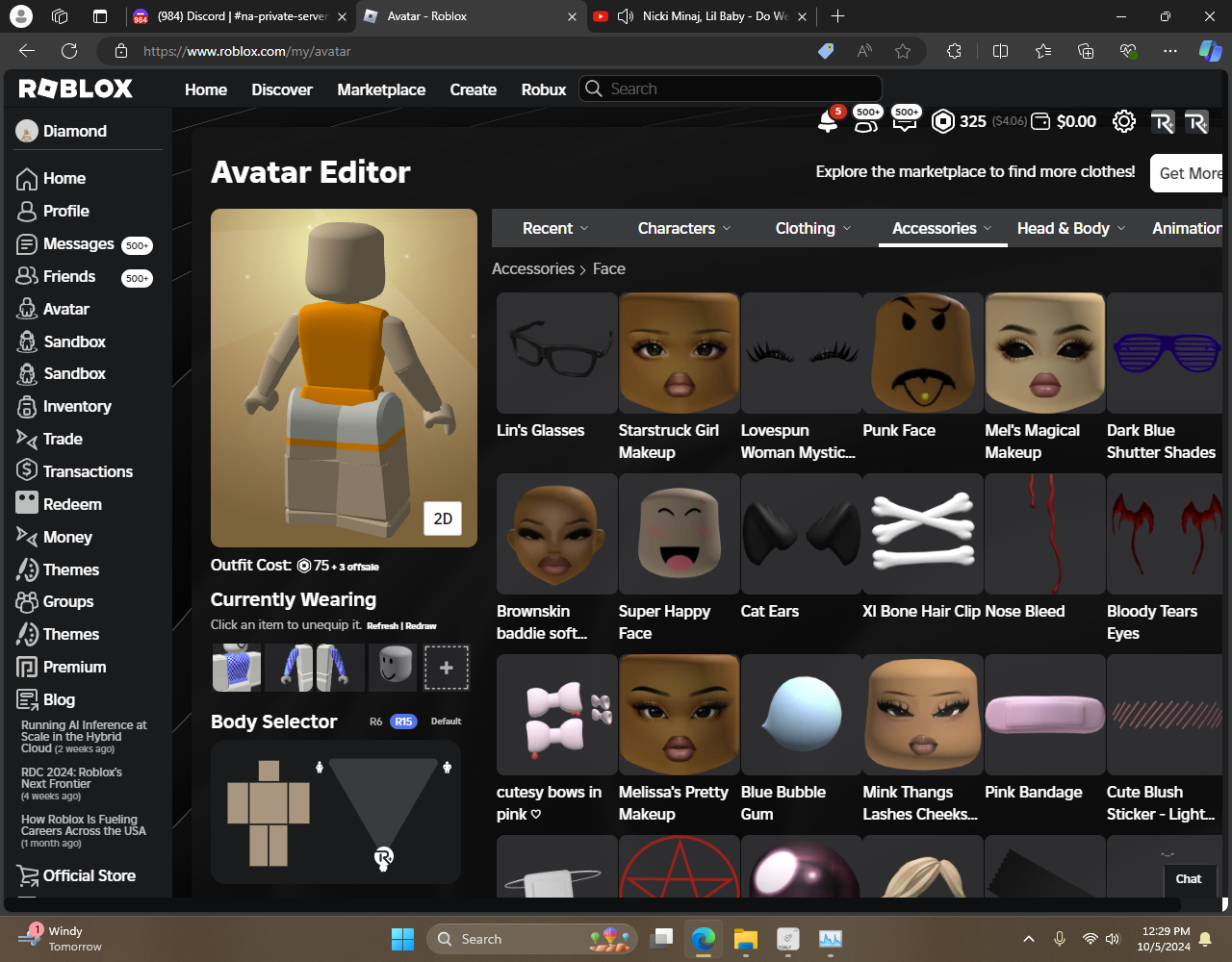The image size is (1232, 962).
Task: Click the Windows Start button
Action: coord(402,939)
